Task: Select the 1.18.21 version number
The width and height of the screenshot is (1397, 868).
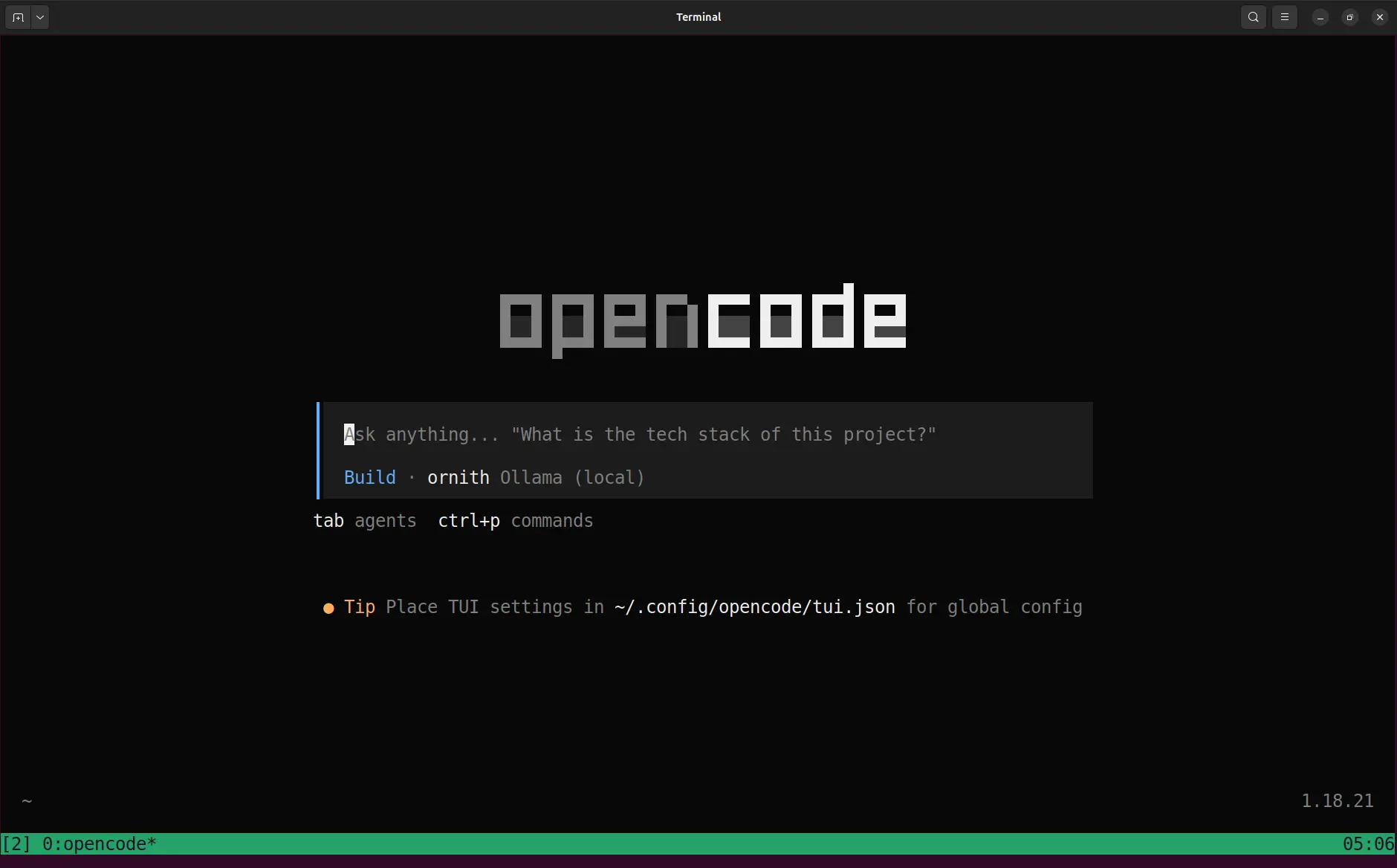Action: click(x=1338, y=800)
